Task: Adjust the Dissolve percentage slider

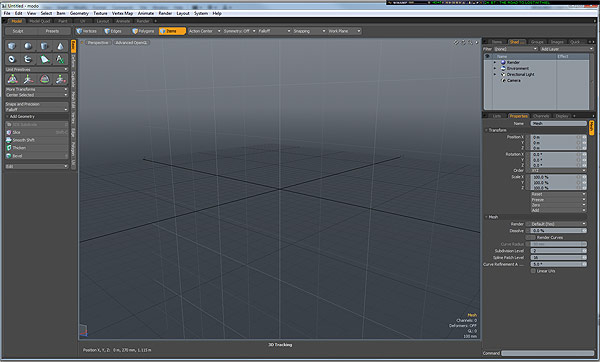Action: 558,231
